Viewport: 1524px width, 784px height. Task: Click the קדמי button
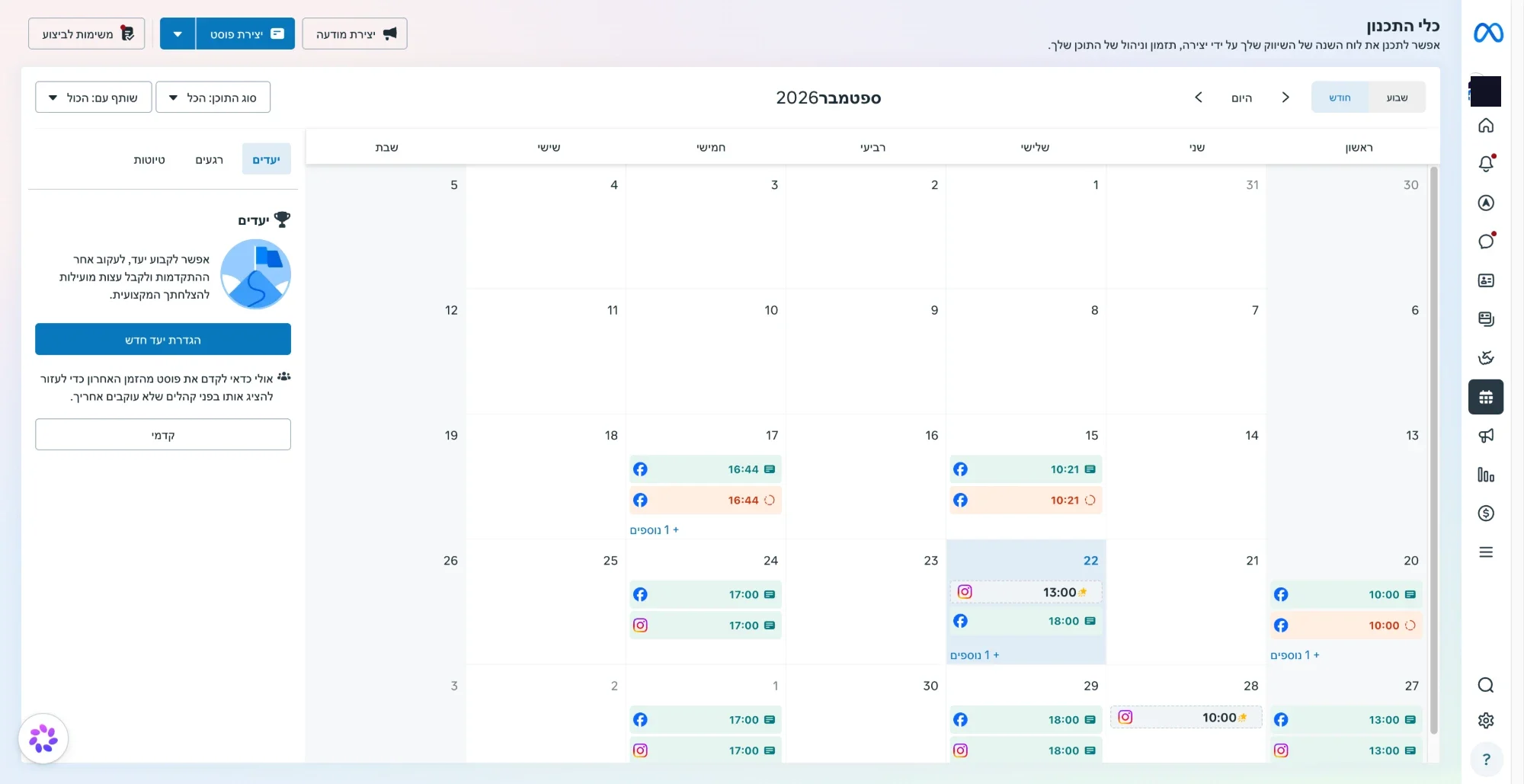click(163, 435)
